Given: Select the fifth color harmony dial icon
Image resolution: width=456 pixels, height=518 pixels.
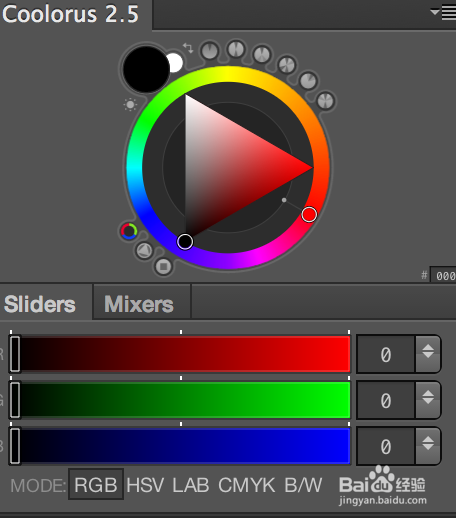Looking at the screenshot, I should [308, 81].
